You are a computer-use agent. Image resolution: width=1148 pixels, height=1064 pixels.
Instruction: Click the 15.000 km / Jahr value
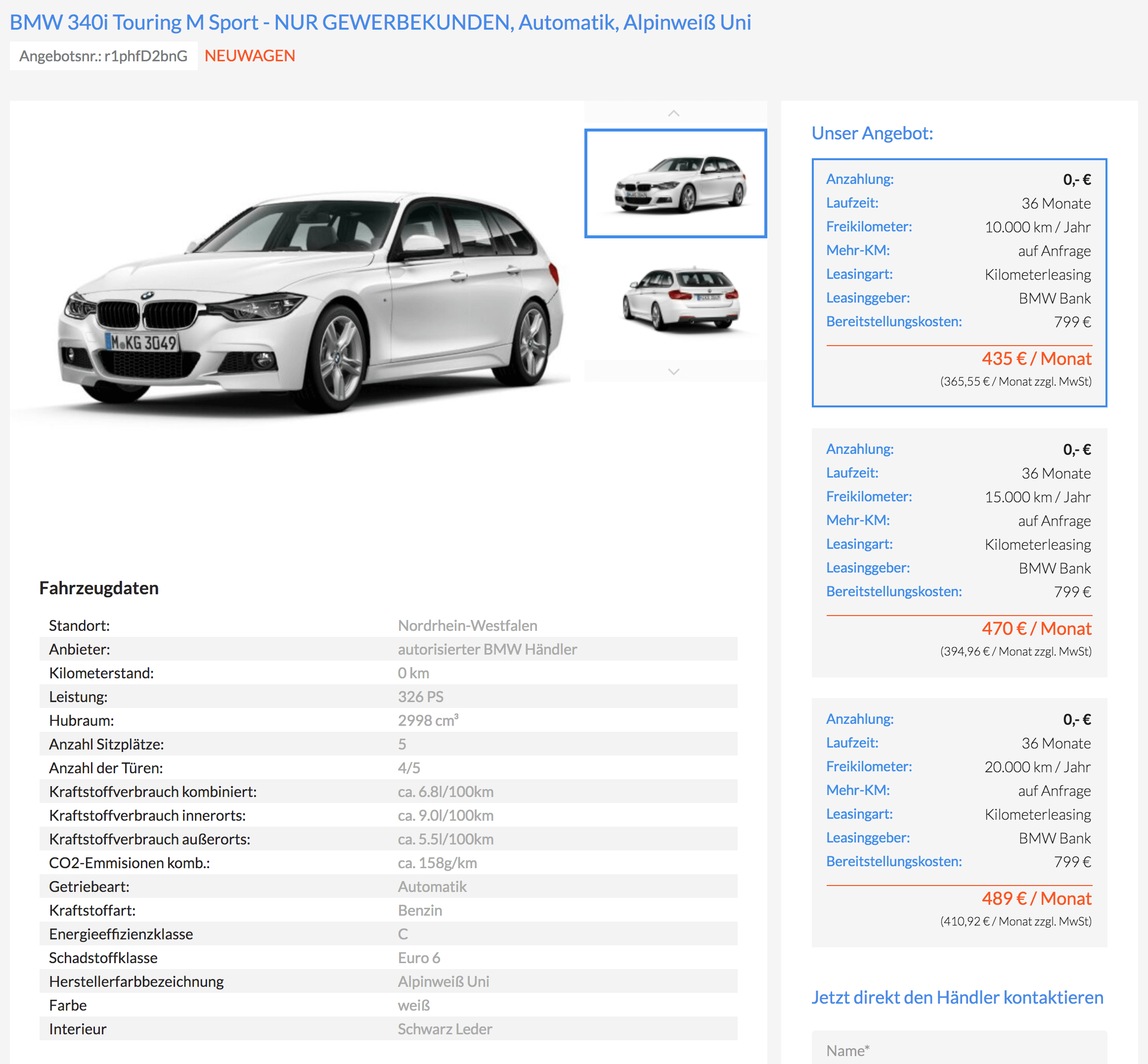click(1037, 497)
